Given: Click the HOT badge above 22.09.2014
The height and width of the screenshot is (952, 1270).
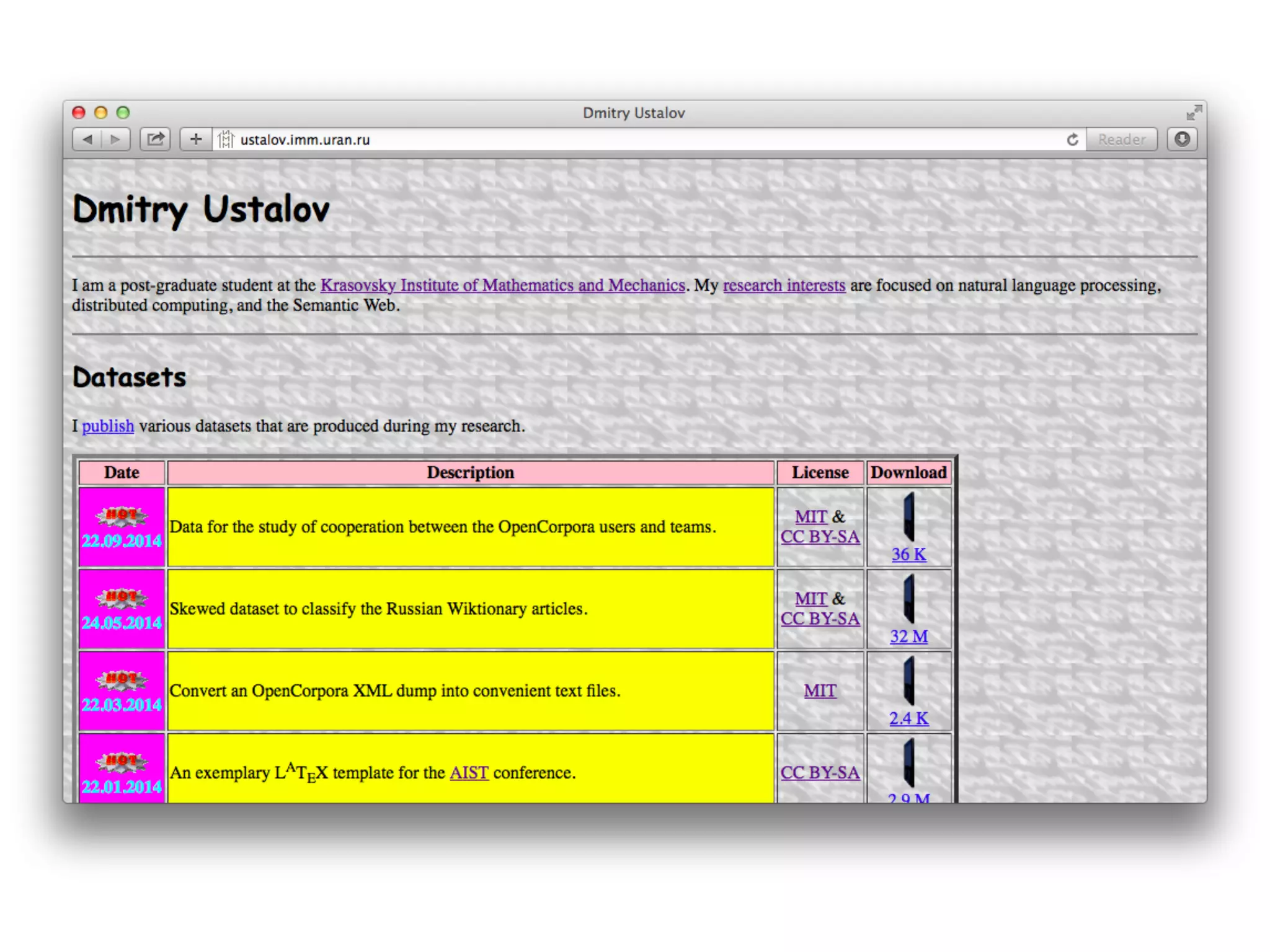Looking at the screenshot, I should (122, 516).
